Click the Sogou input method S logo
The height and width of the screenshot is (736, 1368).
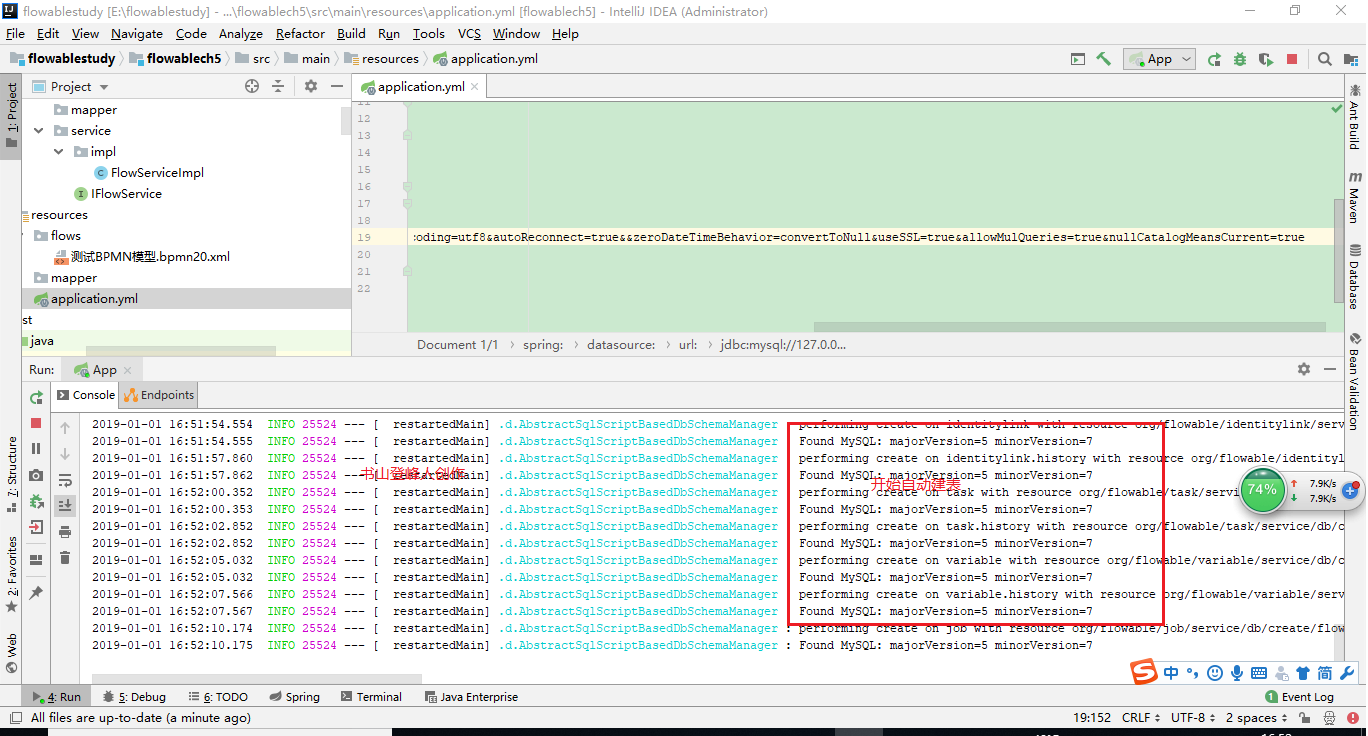pos(1144,672)
